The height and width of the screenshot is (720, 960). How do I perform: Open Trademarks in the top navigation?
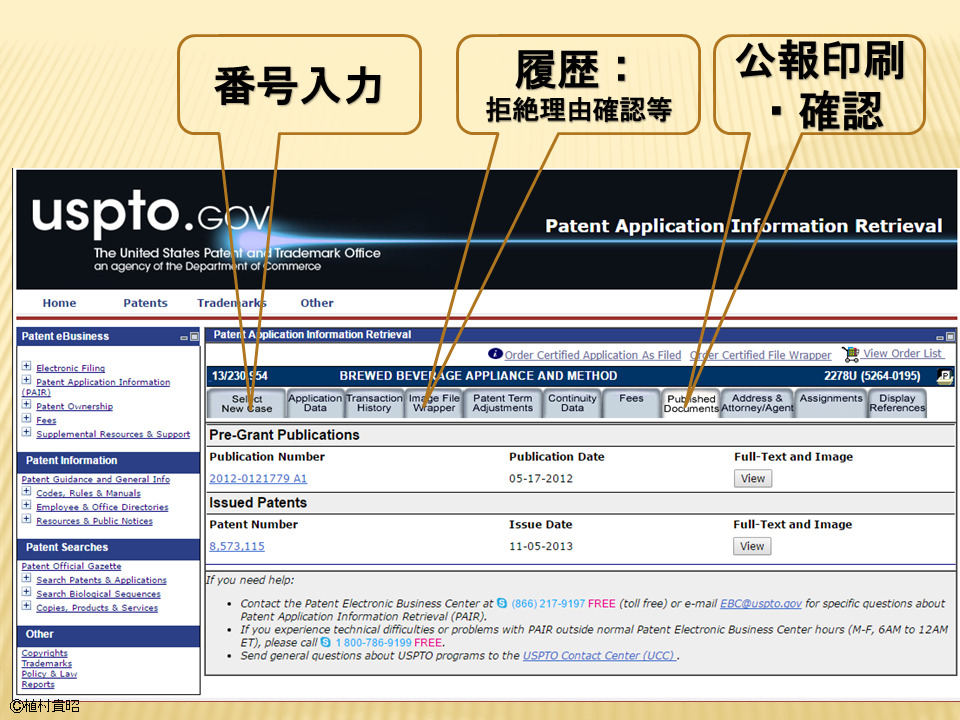[231, 303]
